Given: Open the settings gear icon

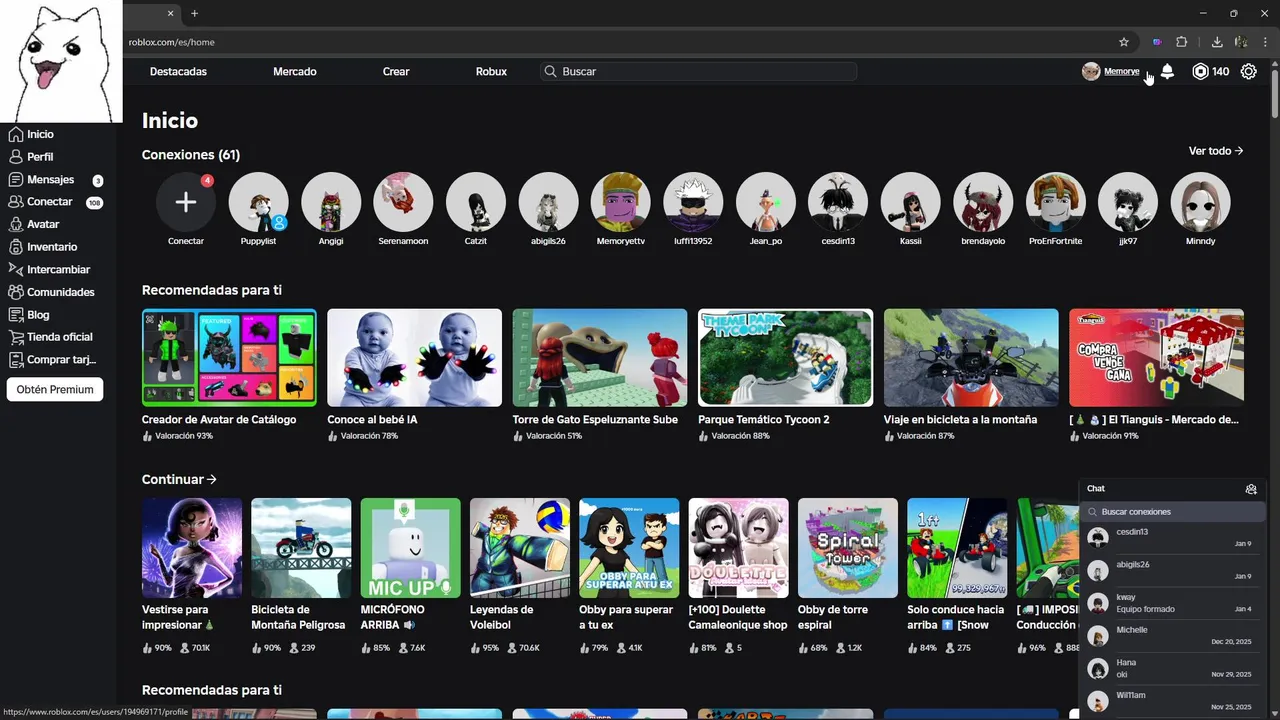Looking at the screenshot, I should tap(1248, 71).
